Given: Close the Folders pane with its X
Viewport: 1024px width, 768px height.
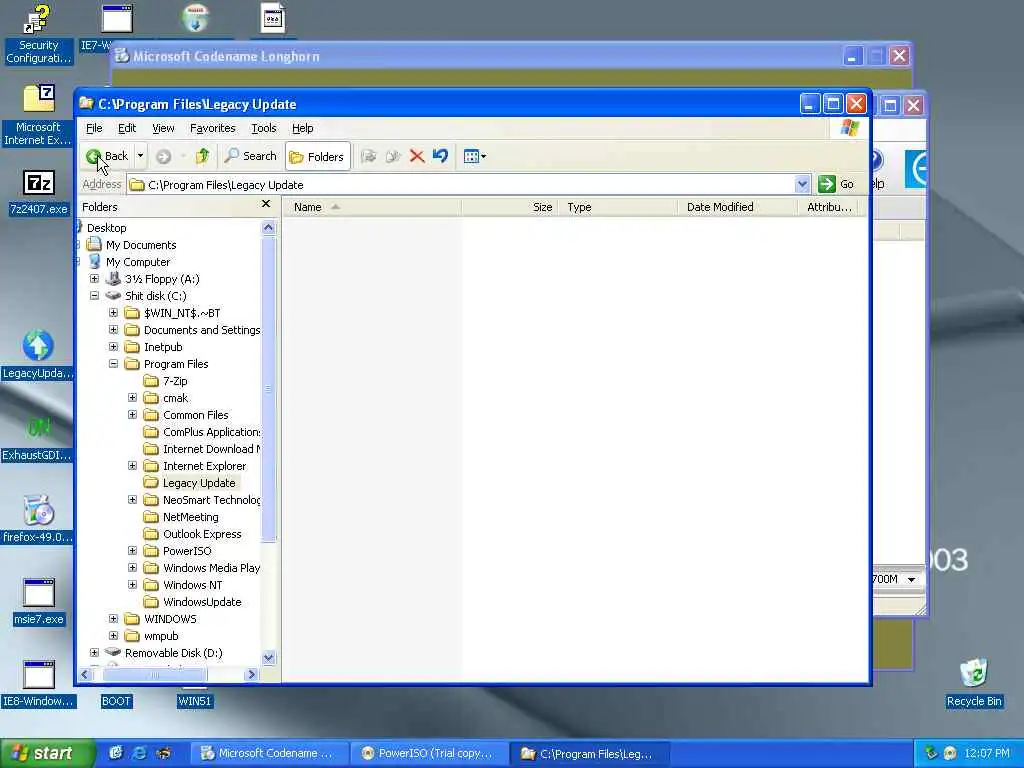Looking at the screenshot, I should coord(266,204).
